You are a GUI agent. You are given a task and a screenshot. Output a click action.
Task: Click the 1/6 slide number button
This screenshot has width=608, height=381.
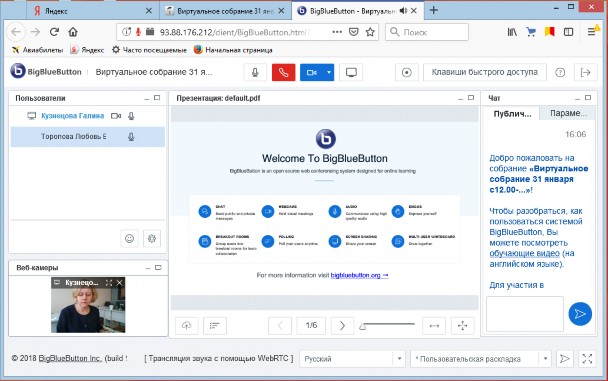pos(311,326)
